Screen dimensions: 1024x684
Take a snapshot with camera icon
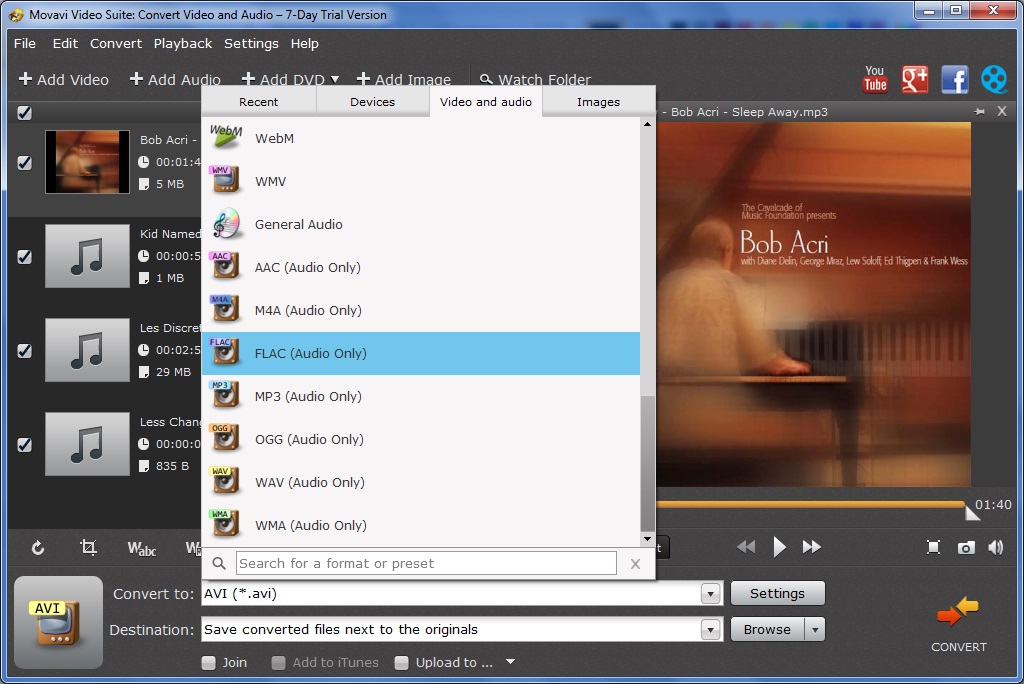(x=966, y=547)
